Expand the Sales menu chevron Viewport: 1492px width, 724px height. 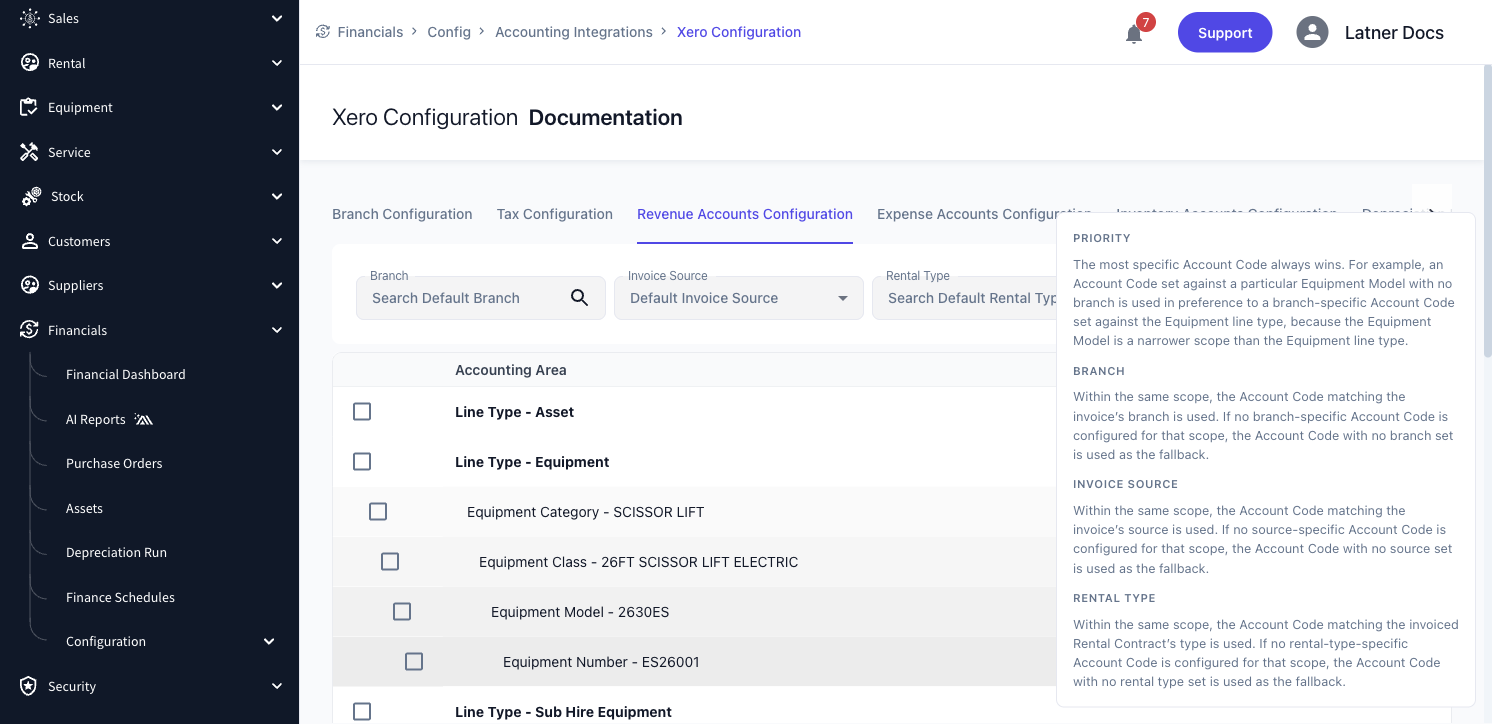tap(277, 18)
